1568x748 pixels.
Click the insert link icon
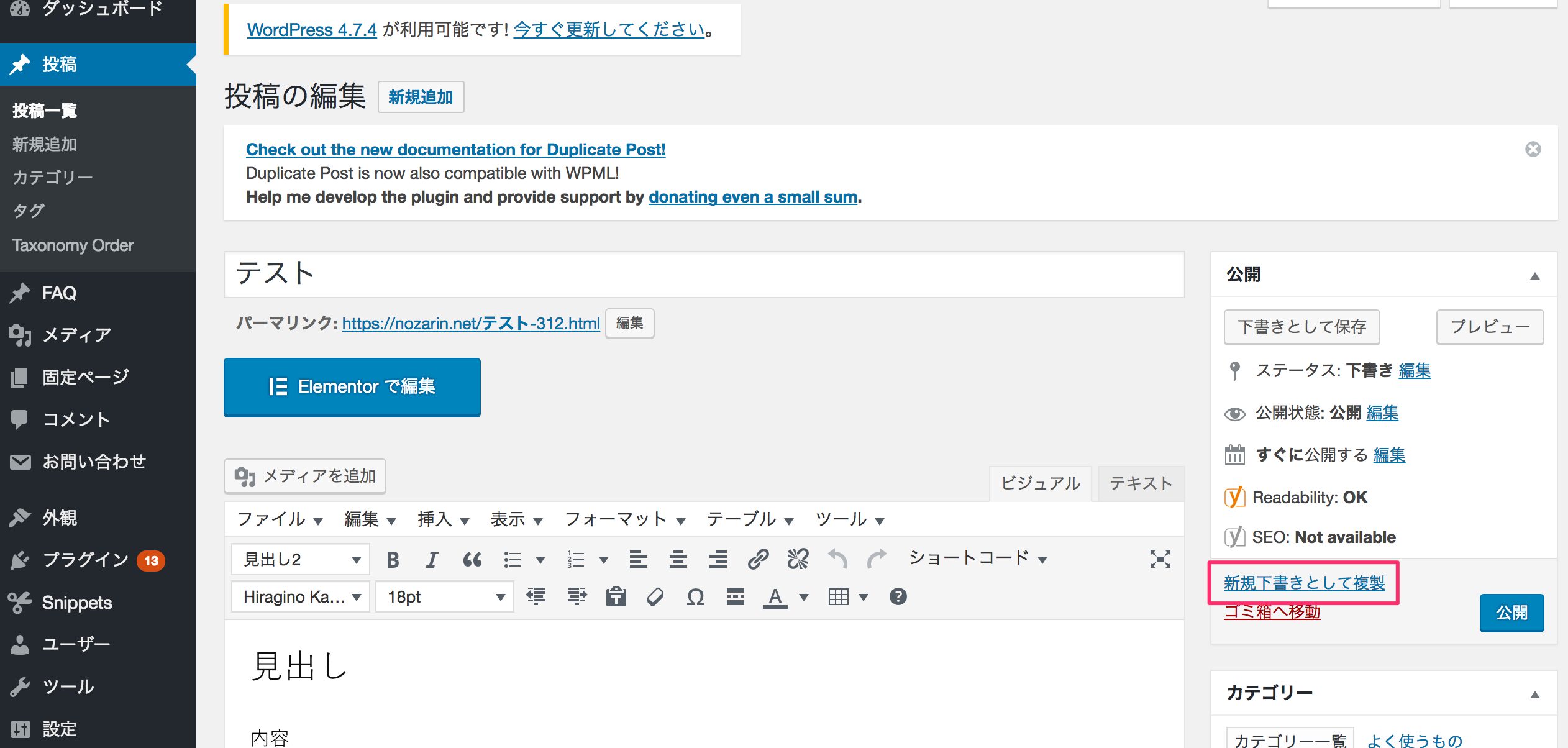tap(758, 559)
